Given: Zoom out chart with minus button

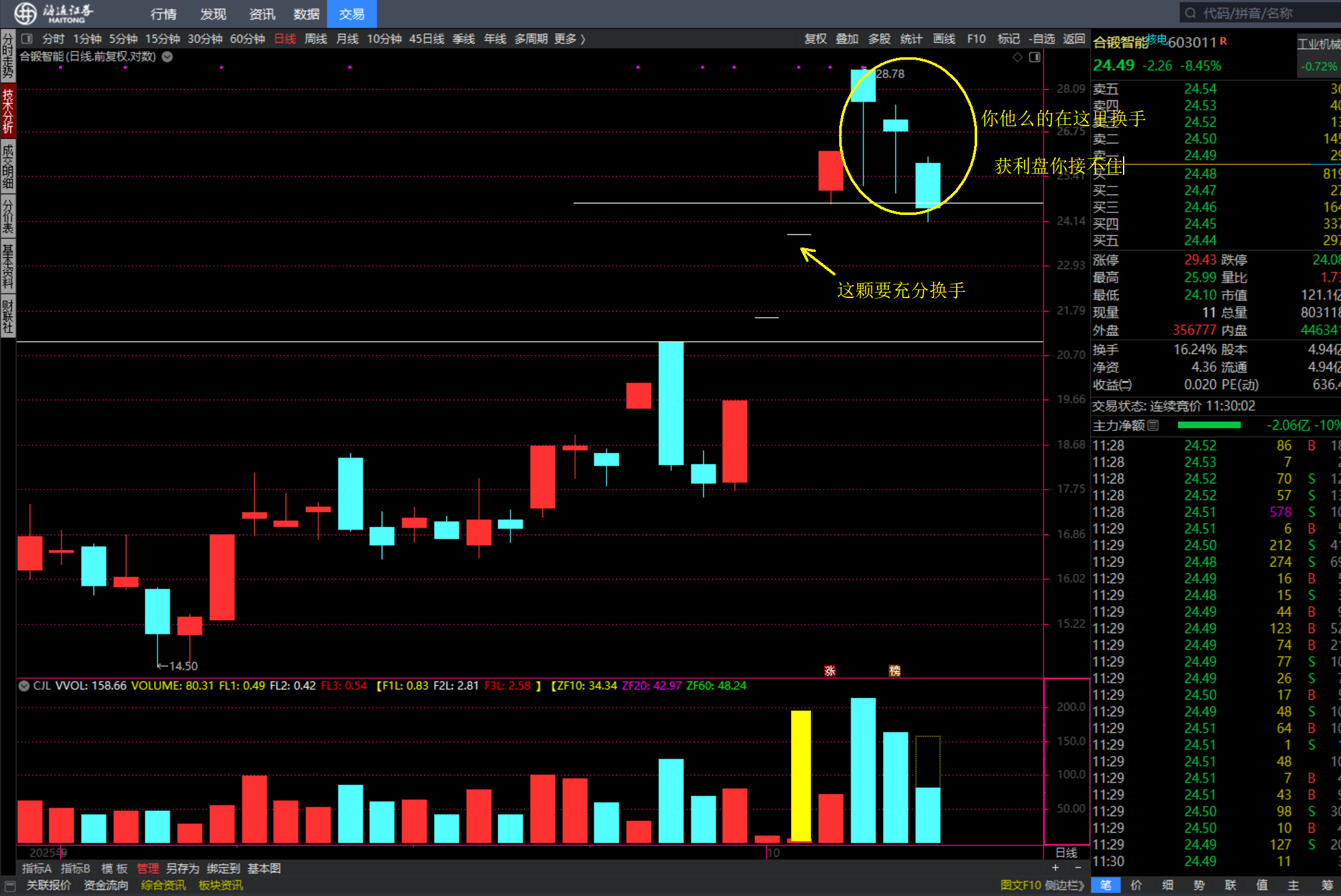Looking at the screenshot, I should [x=1077, y=868].
